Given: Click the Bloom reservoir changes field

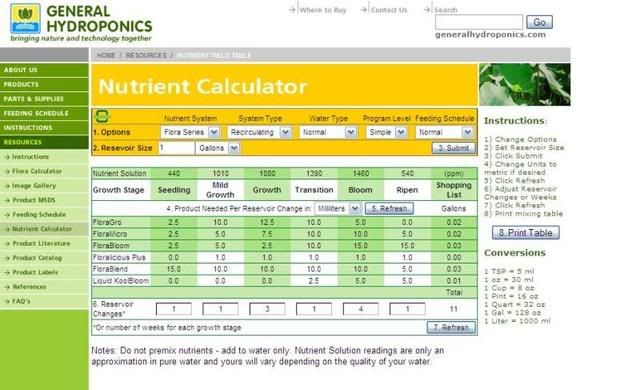Looking at the screenshot, I should click(x=361, y=309).
